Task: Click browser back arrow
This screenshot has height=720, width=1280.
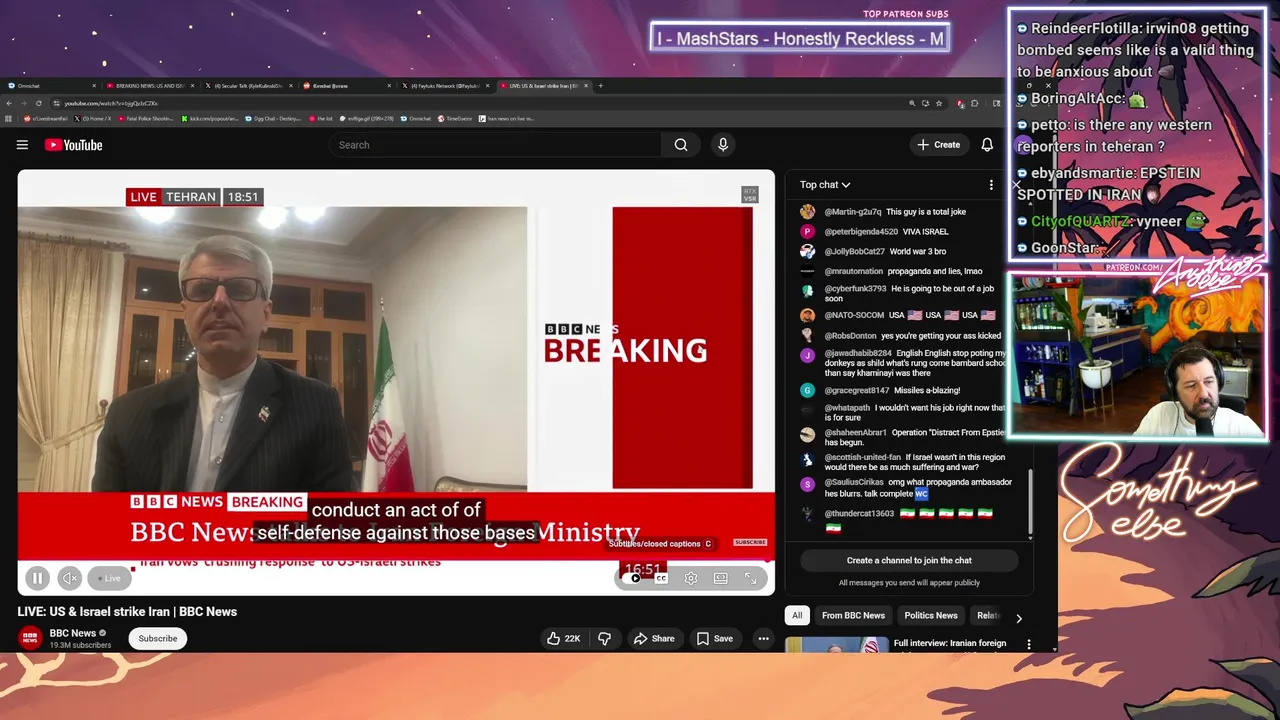Action: point(9,103)
